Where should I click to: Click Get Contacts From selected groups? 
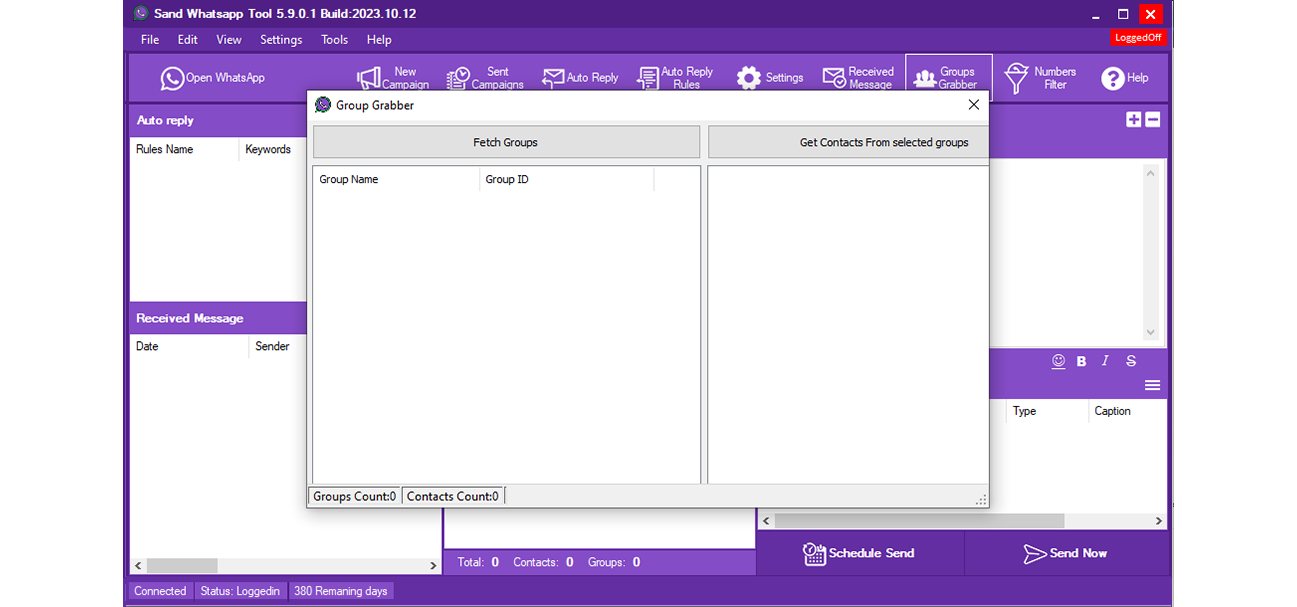[848, 142]
